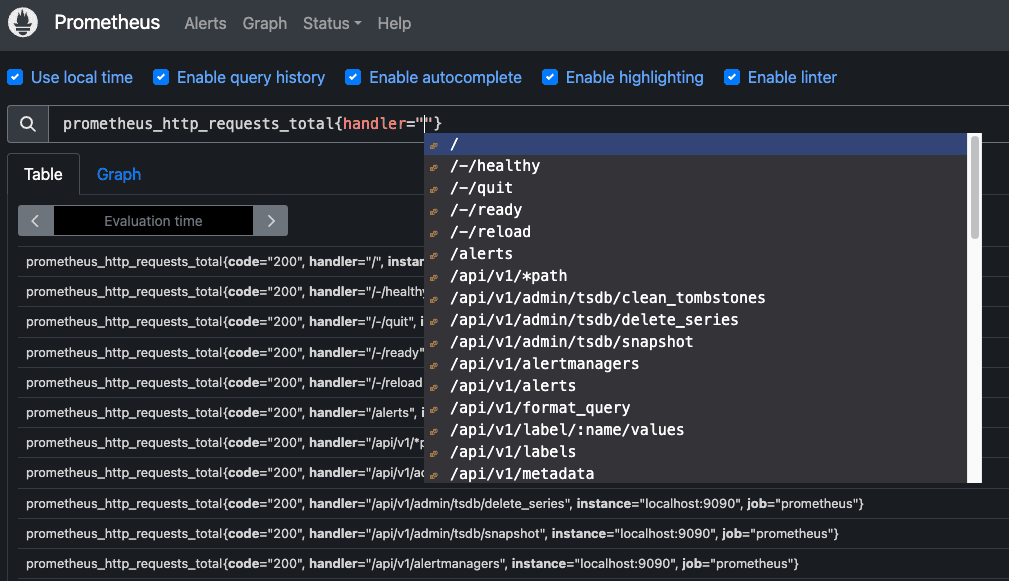Open the Help menu item
Image resolution: width=1009 pixels, height=581 pixels.
pos(394,23)
